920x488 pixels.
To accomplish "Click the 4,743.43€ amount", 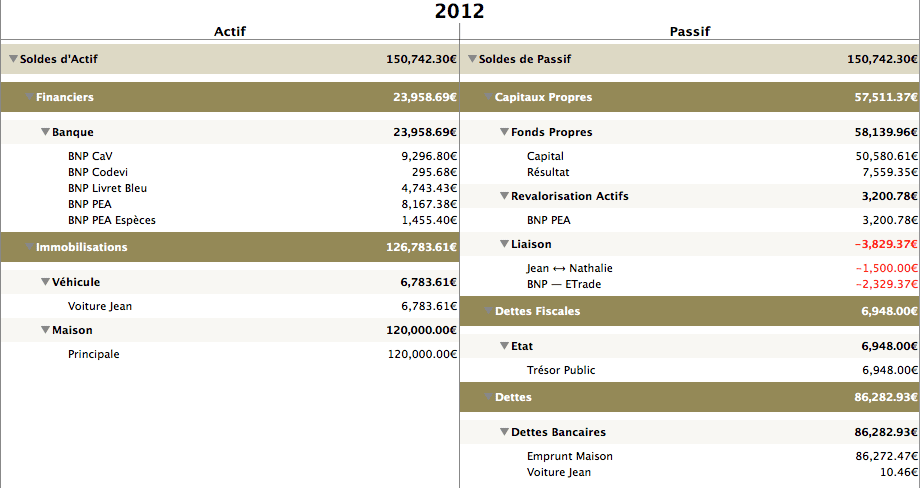I will tap(429, 188).
